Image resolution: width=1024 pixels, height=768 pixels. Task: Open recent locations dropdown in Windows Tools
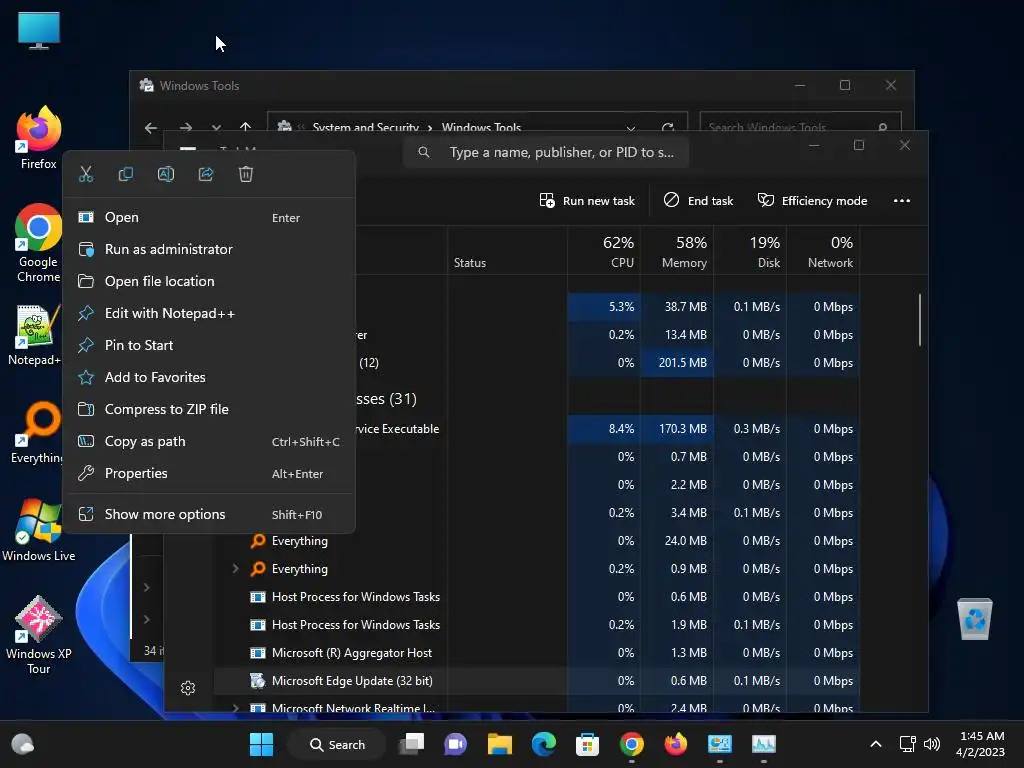tap(216, 128)
